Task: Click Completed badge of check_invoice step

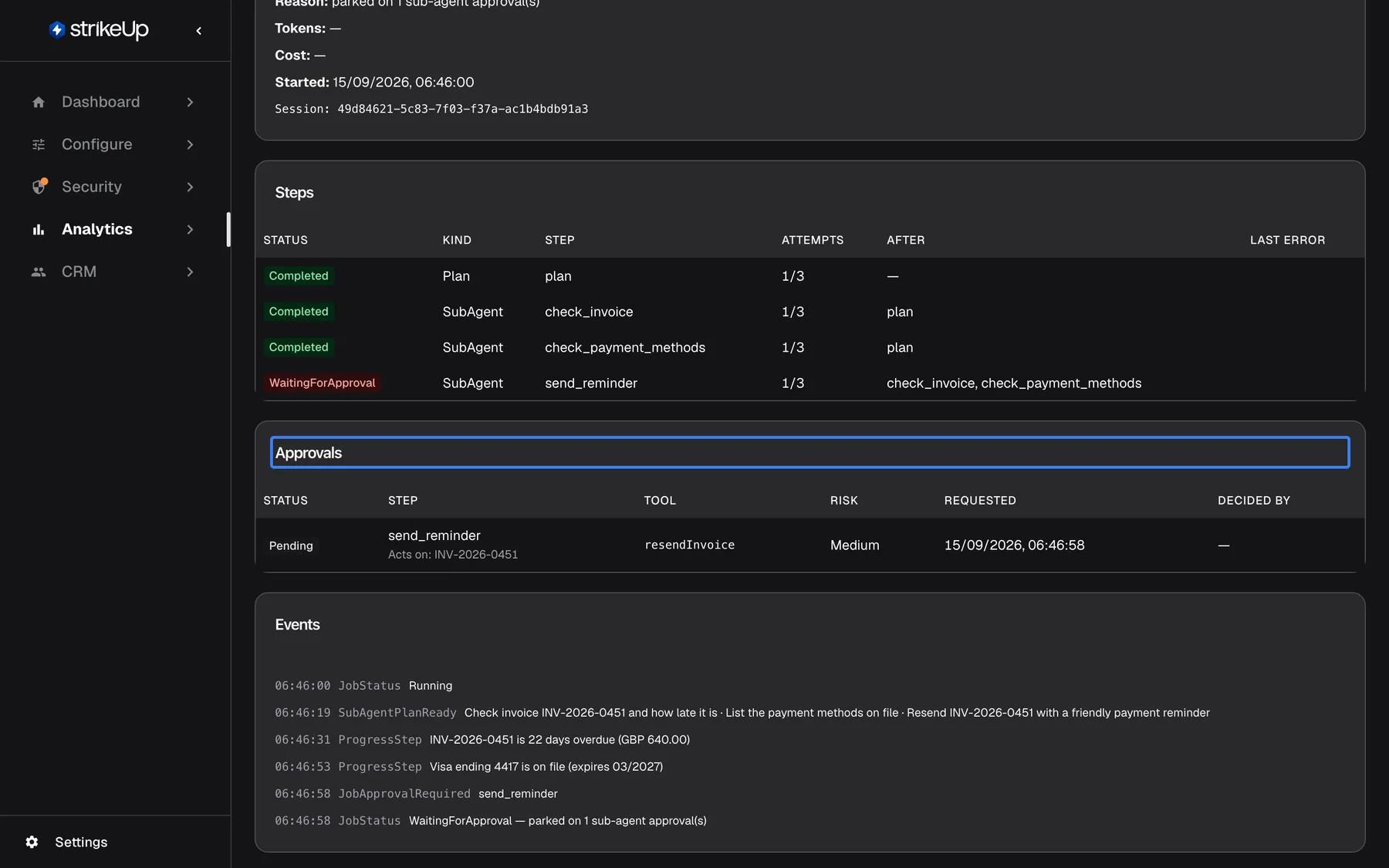Action: pyautogui.click(x=299, y=312)
